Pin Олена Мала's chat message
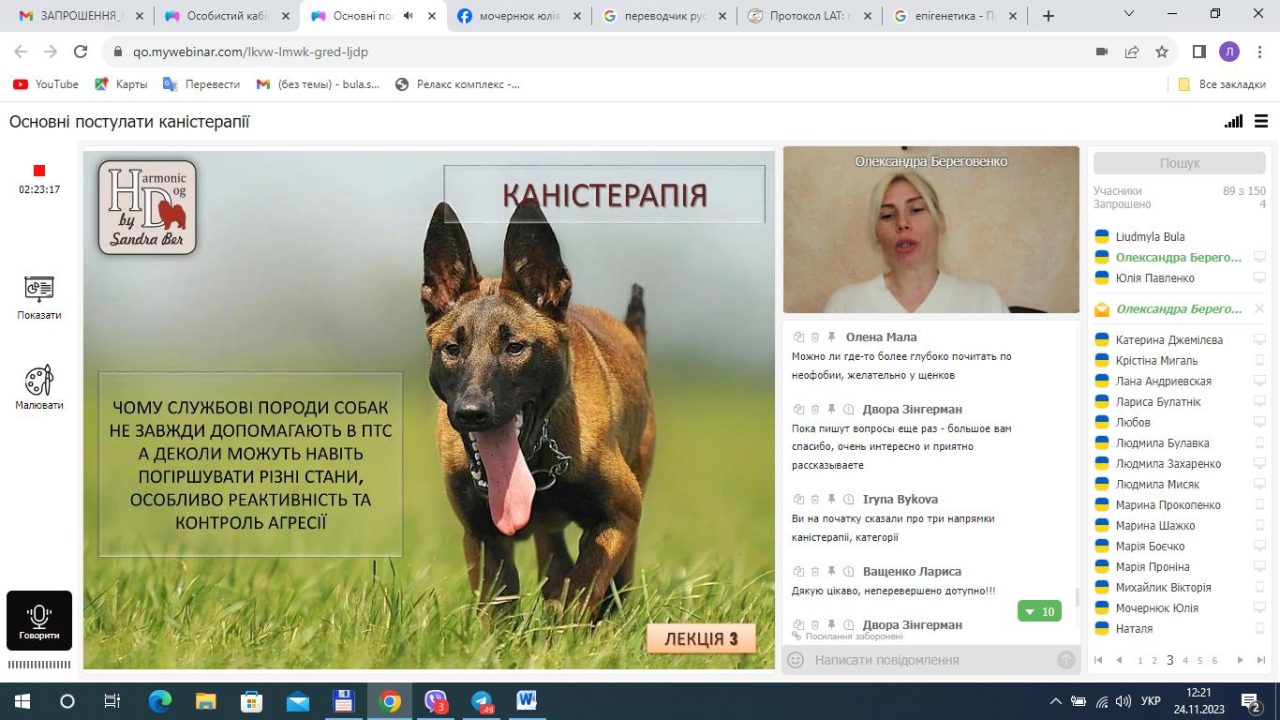This screenshot has height=720, width=1280. point(831,338)
